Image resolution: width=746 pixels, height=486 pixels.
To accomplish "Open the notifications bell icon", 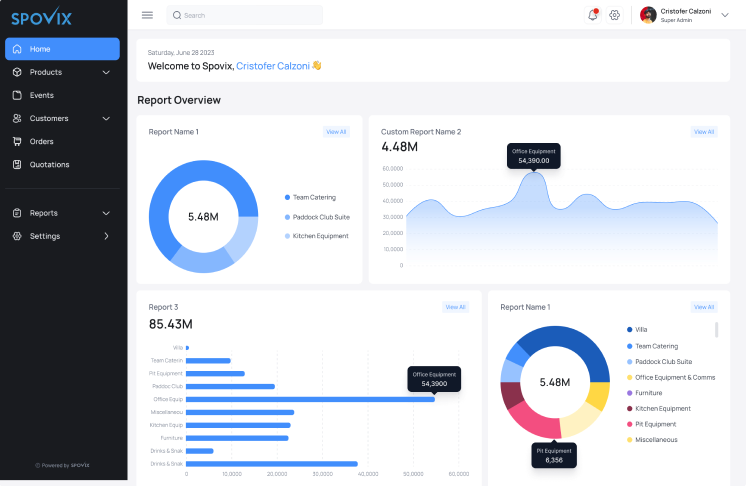I will 592,15.
